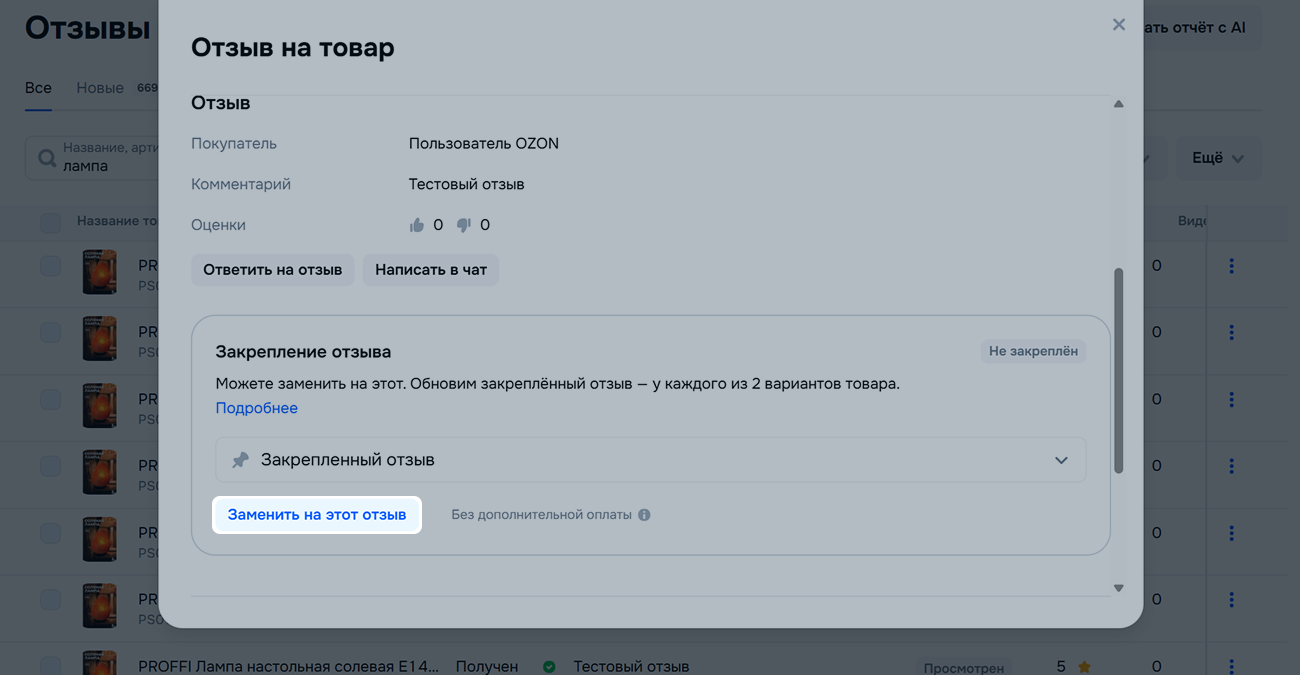Image resolution: width=1300 pixels, height=675 pixels.
Task: Click the search magnifier icon
Action: (x=46, y=158)
